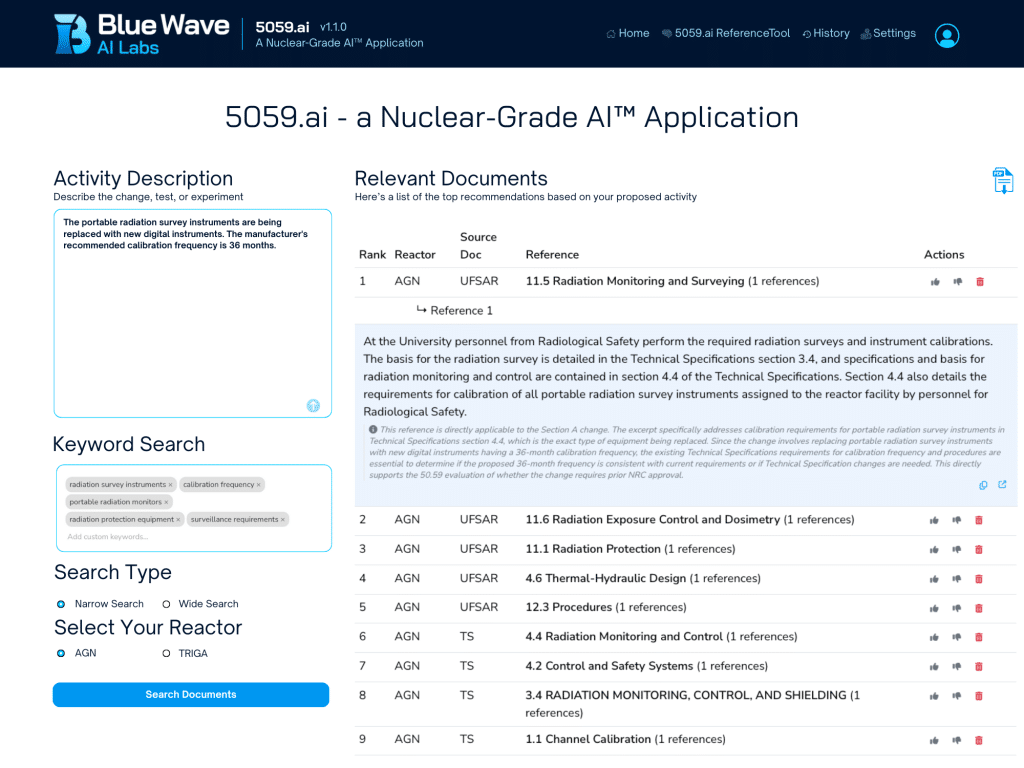The width and height of the screenshot is (1024, 768).
Task: Remove the 'calibration frequency' keyword tag
Action: point(259,485)
